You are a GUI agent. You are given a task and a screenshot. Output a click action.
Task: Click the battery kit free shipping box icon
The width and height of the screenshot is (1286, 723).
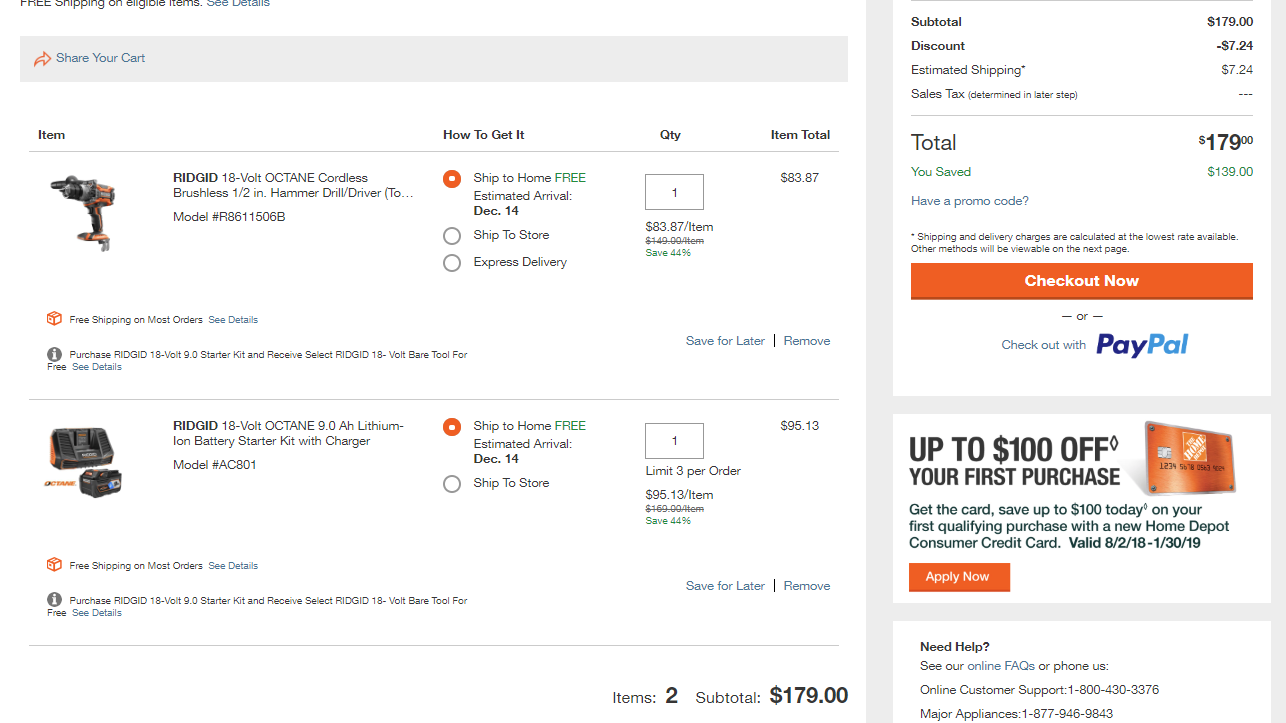pyautogui.click(x=55, y=565)
